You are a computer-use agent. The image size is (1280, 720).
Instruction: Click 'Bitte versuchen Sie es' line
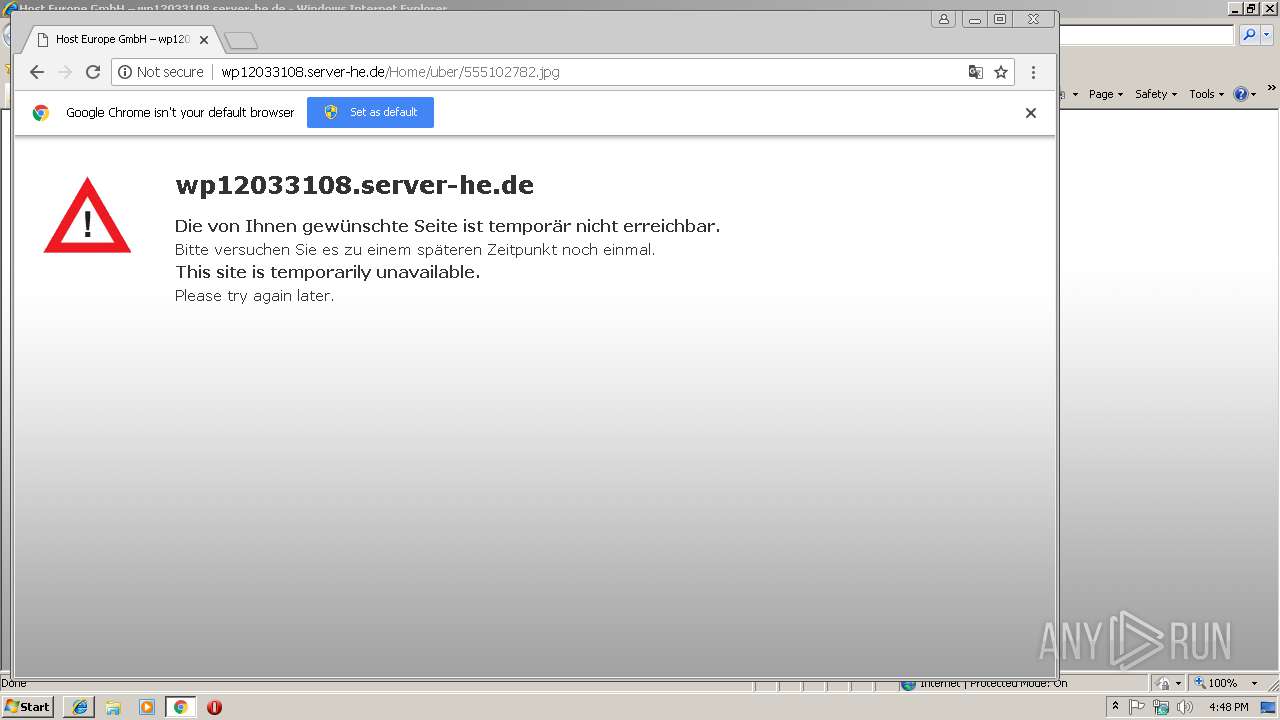[415, 250]
